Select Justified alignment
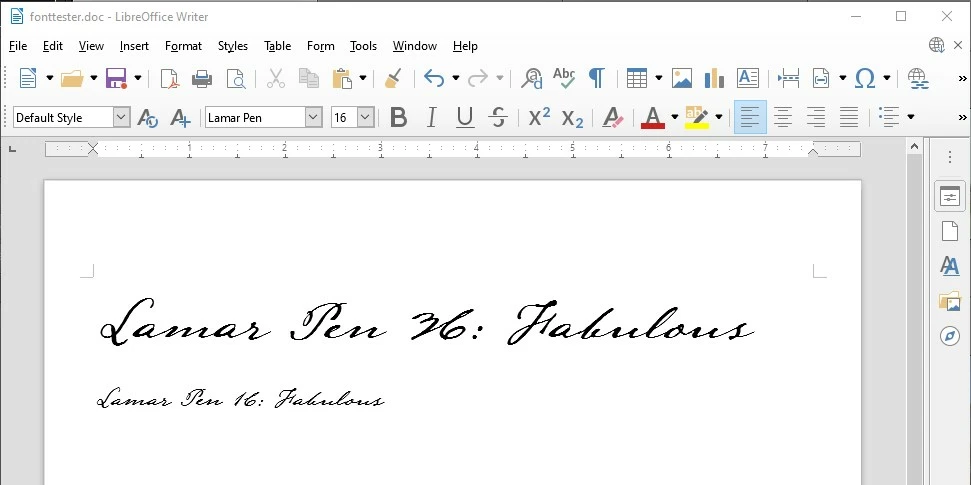 point(848,117)
